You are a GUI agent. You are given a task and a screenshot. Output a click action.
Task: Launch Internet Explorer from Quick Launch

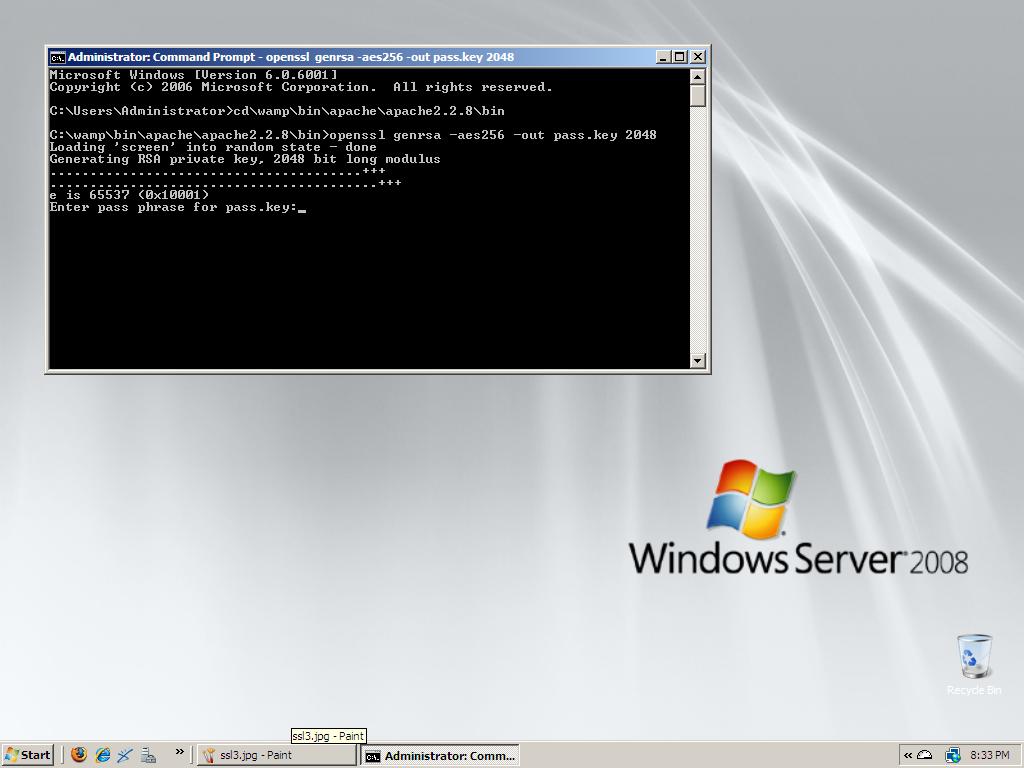pos(102,755)
